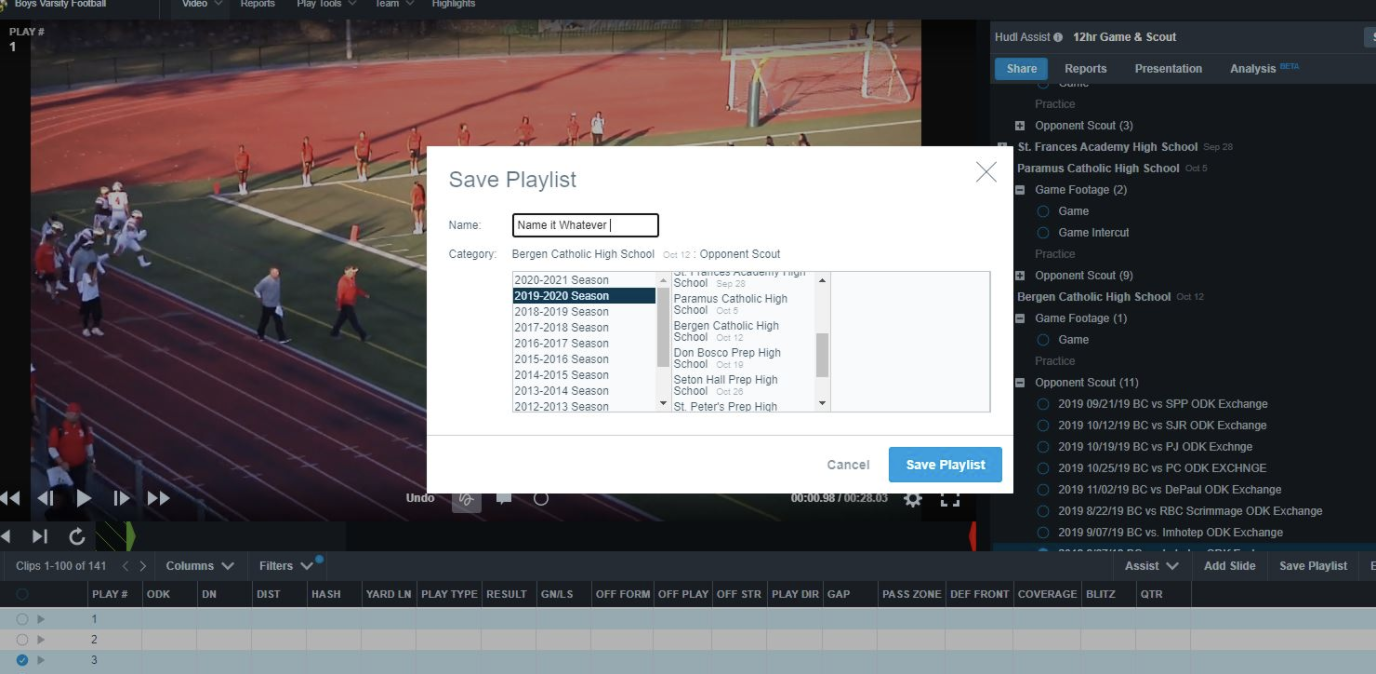This screenshot has width=1376, height=674.
Task: Enter fullscreen video mode
Action: point(950,498)
